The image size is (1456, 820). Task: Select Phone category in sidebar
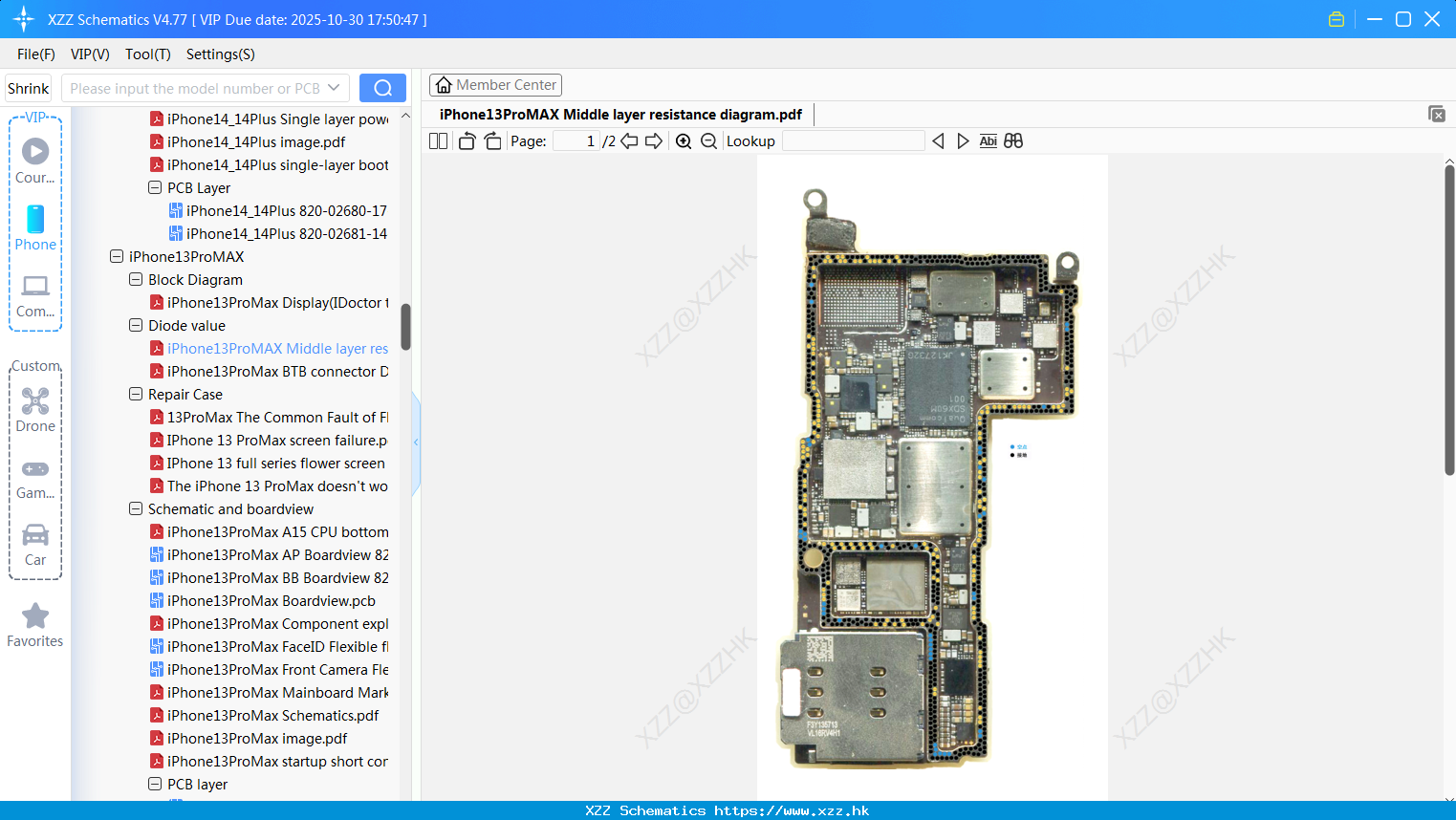(x=35, y=227)
